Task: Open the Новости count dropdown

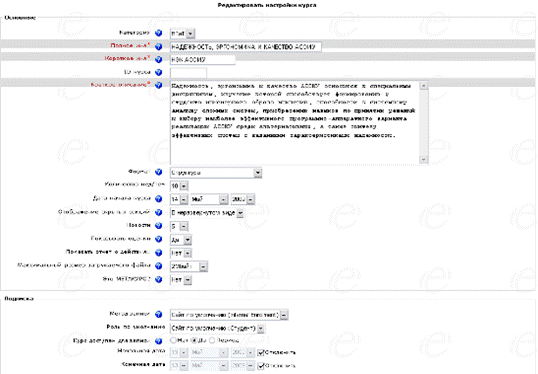Action: [x=179, y=226]
